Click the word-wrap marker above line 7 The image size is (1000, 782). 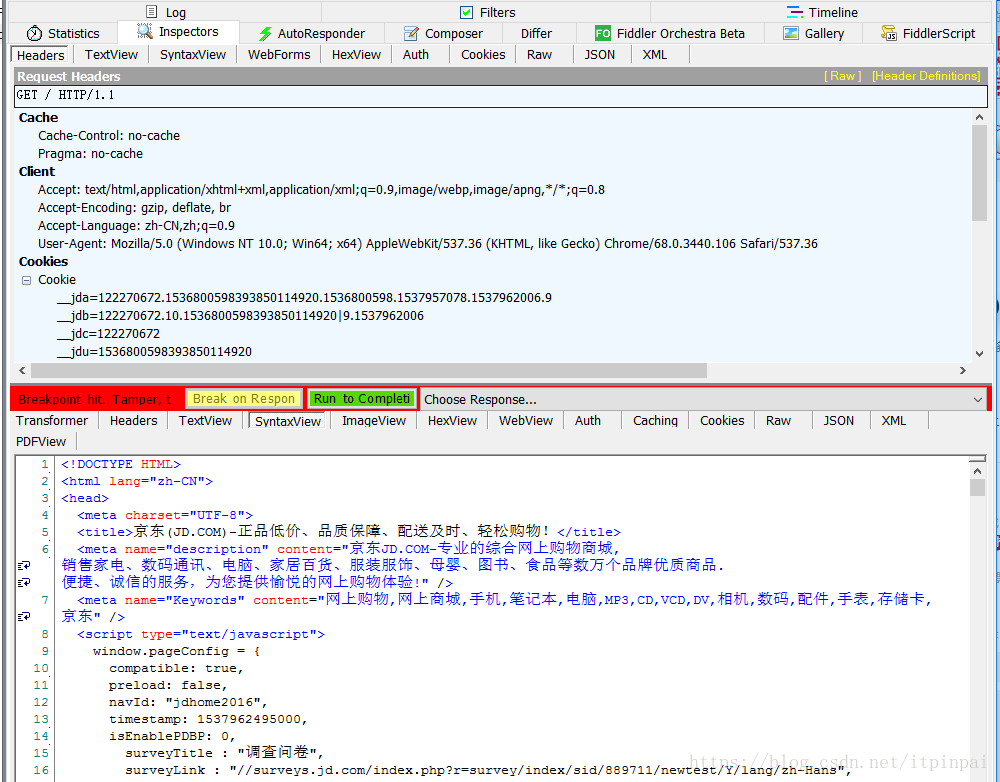24,582
